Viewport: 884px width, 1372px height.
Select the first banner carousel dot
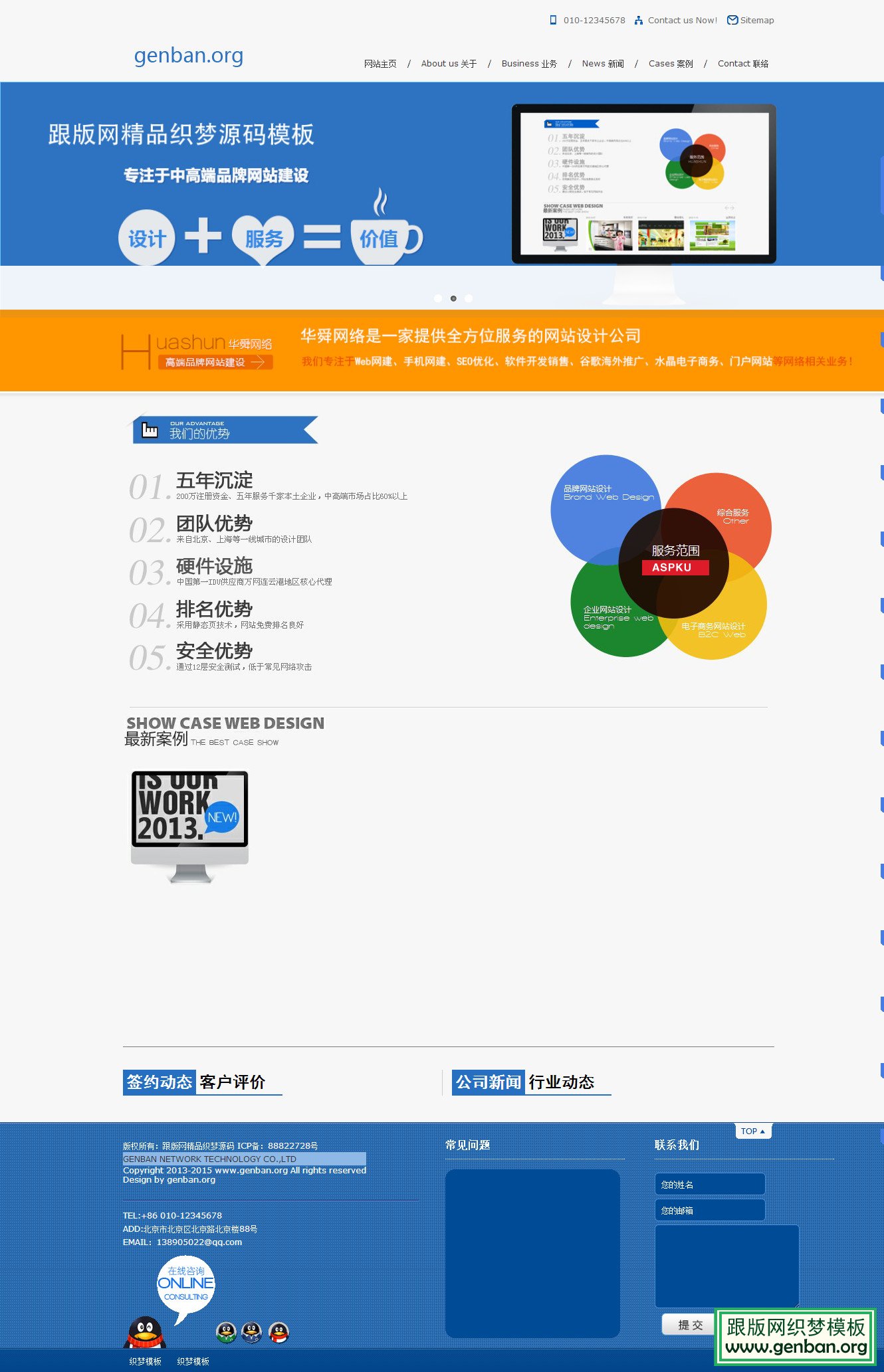click(x=438, y=298)
